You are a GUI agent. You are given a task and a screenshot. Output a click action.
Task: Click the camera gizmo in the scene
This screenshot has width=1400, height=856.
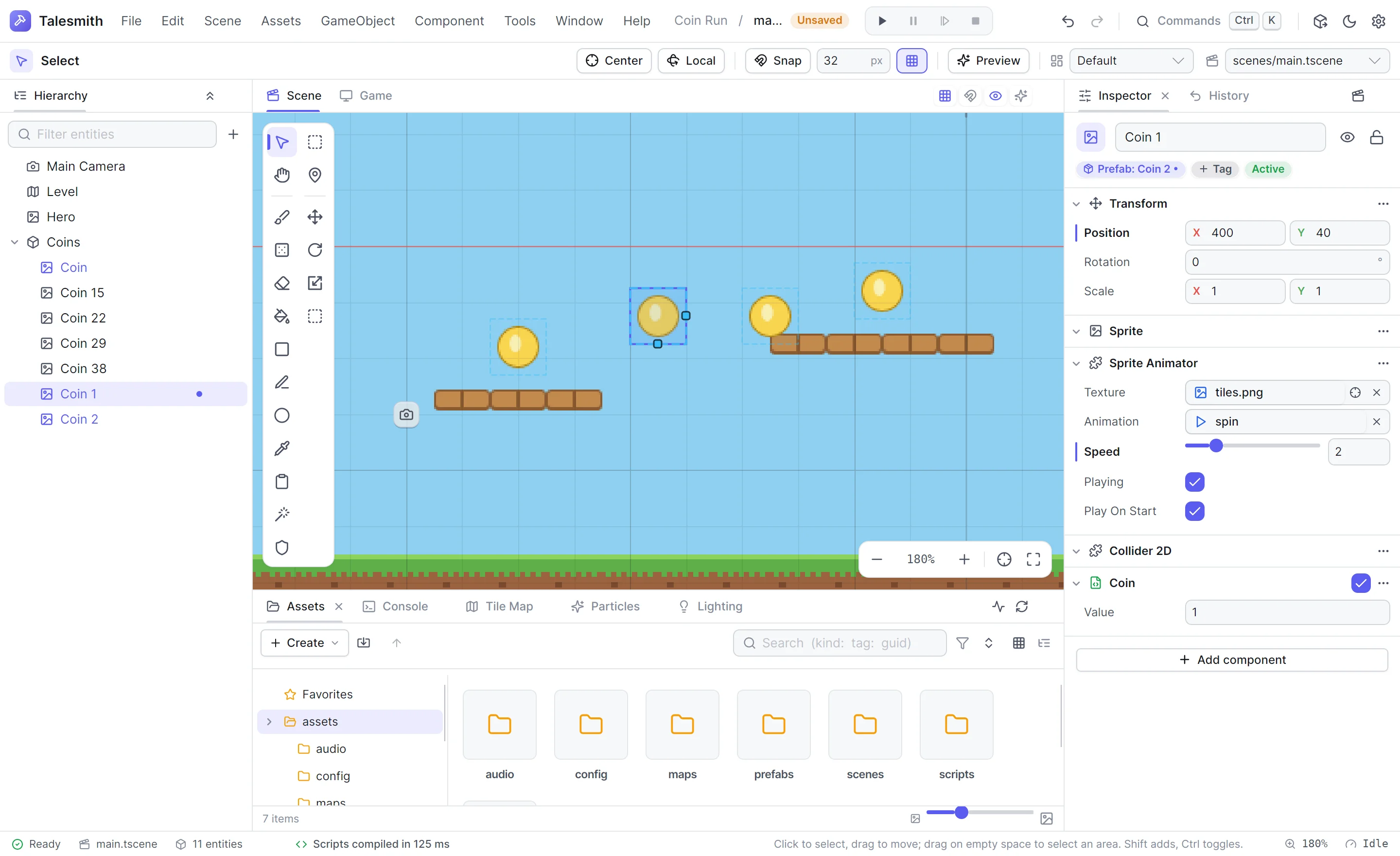pos(406,414)
